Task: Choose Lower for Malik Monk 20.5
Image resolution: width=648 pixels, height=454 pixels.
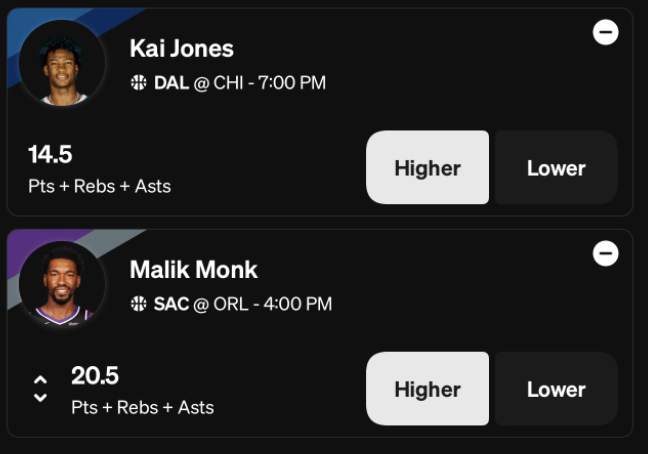Action: pyautogui.click(x=556, y=389)
